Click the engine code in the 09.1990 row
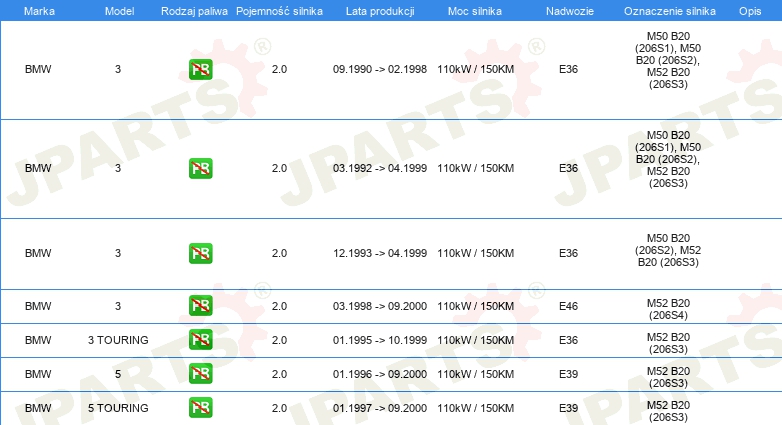Viewport: 782px width, 425px height. pyautogui.click(x=668, y=60)
